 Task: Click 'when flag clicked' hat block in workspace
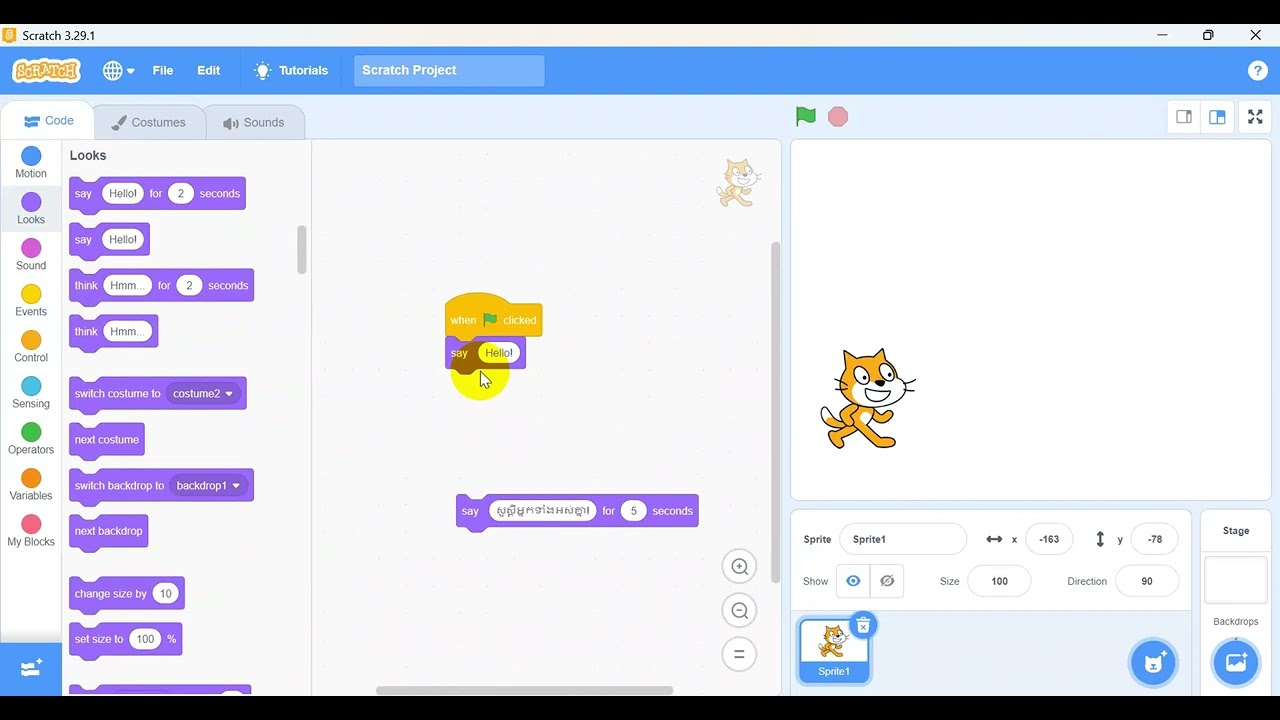pyautogui.click(x=494, y=316)
